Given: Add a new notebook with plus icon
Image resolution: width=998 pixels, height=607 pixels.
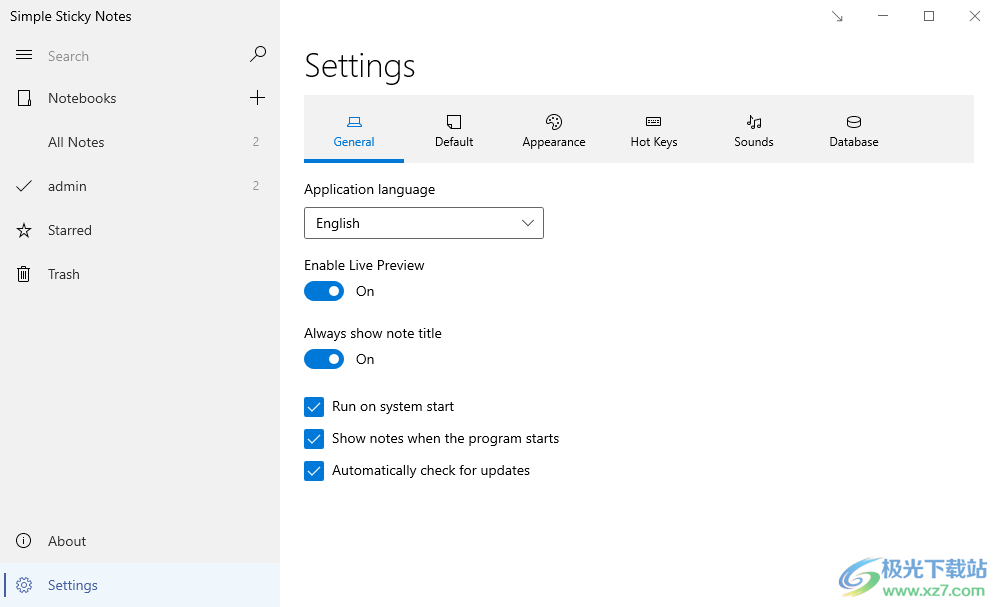Looking at the screenshot, I should (x=257, y=97).
